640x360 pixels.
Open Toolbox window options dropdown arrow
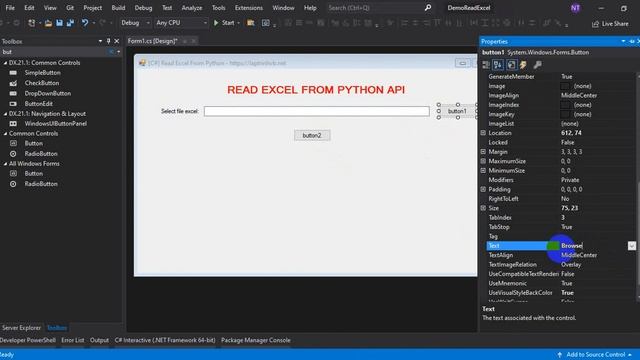pos(100,41)
